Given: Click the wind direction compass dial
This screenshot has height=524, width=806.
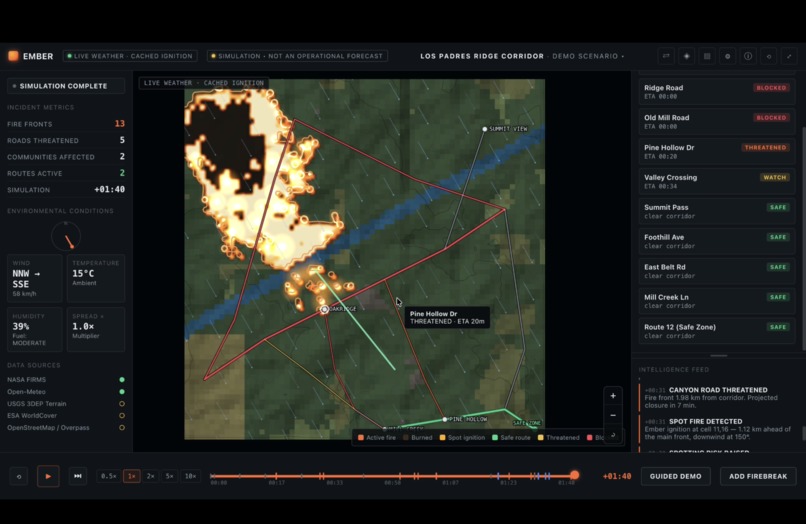Looking at the screenshot, I should click(66, 237).
